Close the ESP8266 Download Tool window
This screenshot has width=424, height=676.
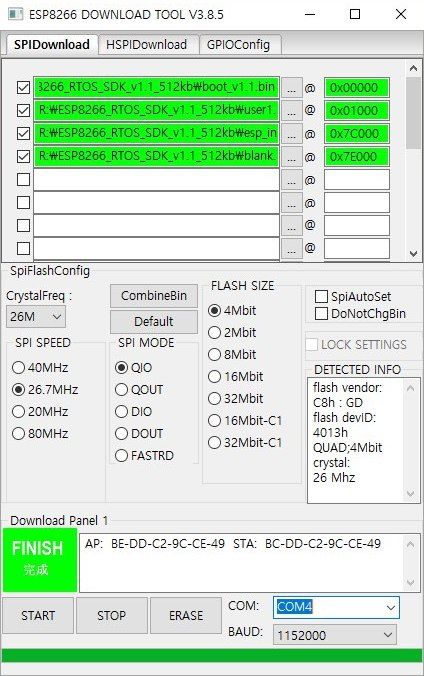[x=401, y=14]
